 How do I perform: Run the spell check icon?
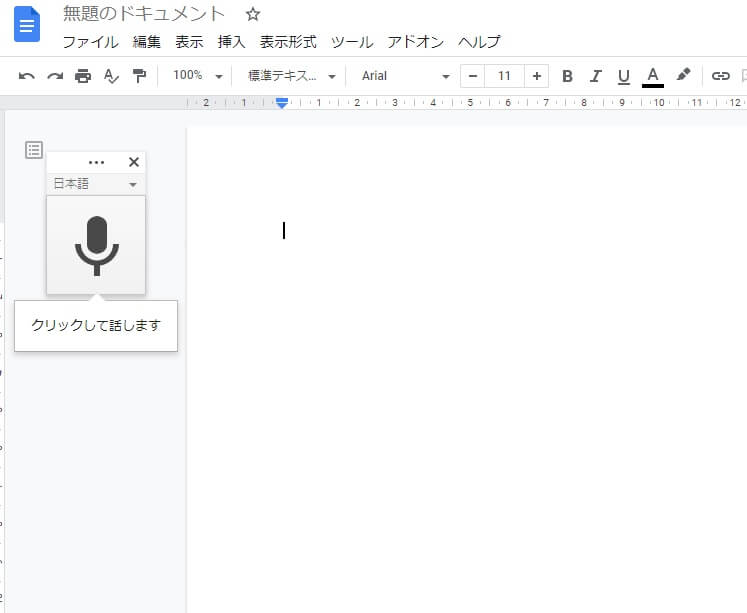click(x=111, y=76)
